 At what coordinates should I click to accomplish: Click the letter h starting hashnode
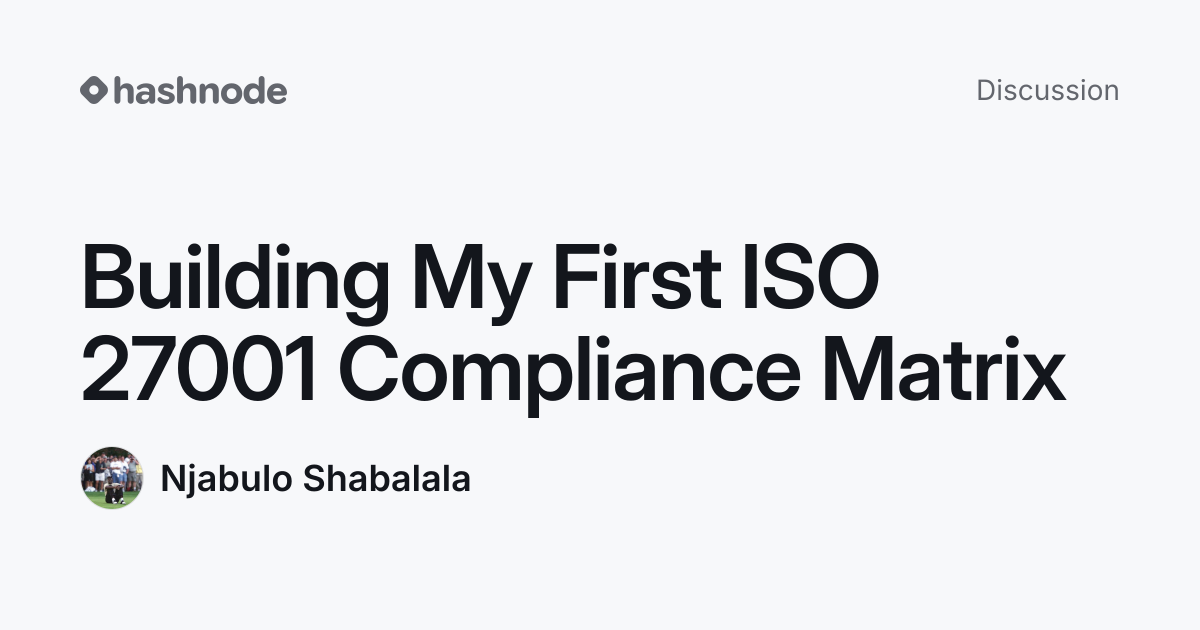[x=123, y=91]
